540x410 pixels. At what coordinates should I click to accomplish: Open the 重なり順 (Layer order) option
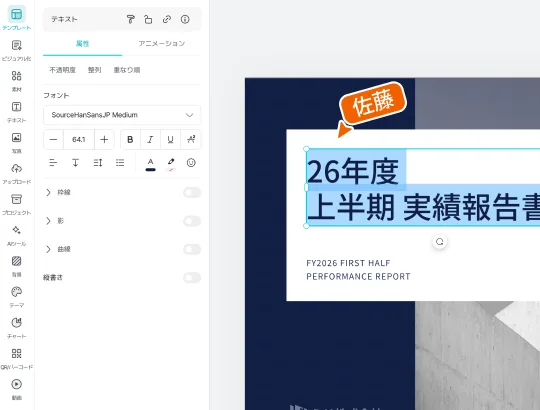[127, 70]
